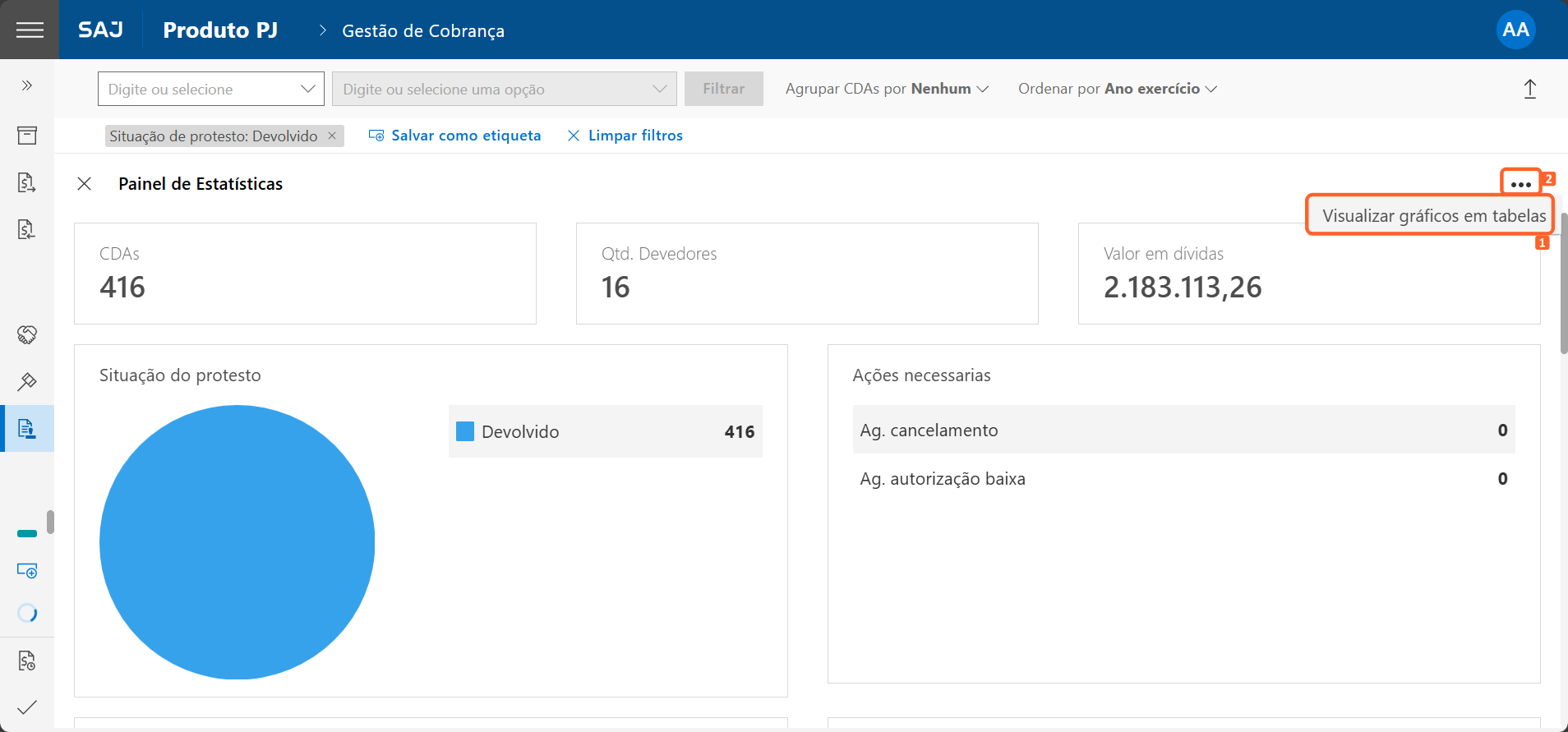Screen dimensions: 1568x732
Task: Expand the sidebar with double chevron
Action: [x=27, y=85]
